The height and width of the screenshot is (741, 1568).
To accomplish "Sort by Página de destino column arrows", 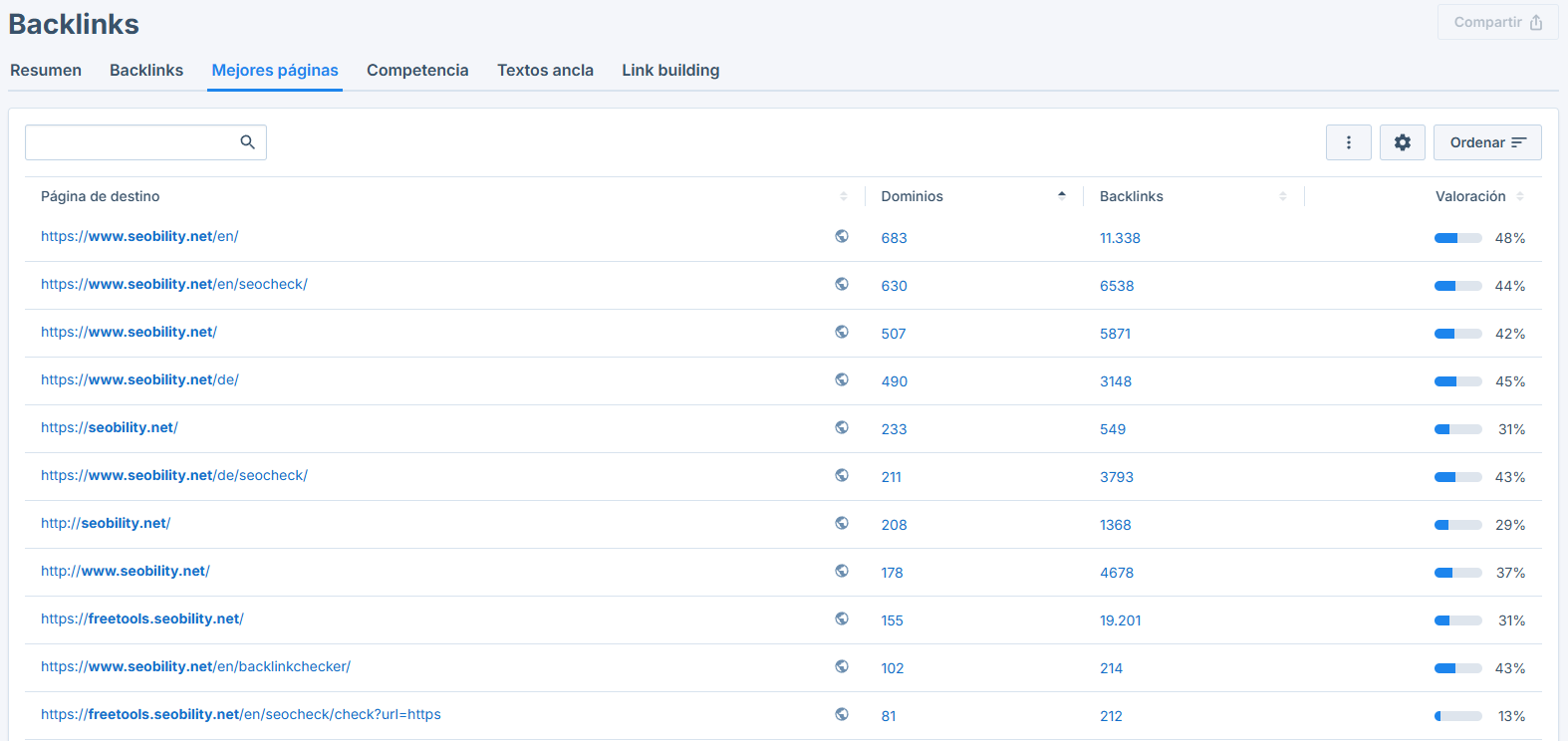I will tap(844, 196).
